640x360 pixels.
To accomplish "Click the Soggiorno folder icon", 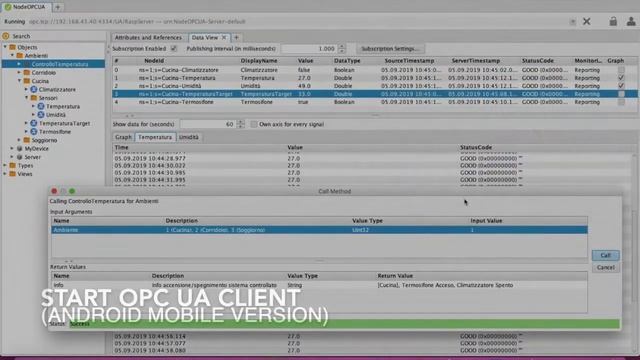I will [27, 140].
